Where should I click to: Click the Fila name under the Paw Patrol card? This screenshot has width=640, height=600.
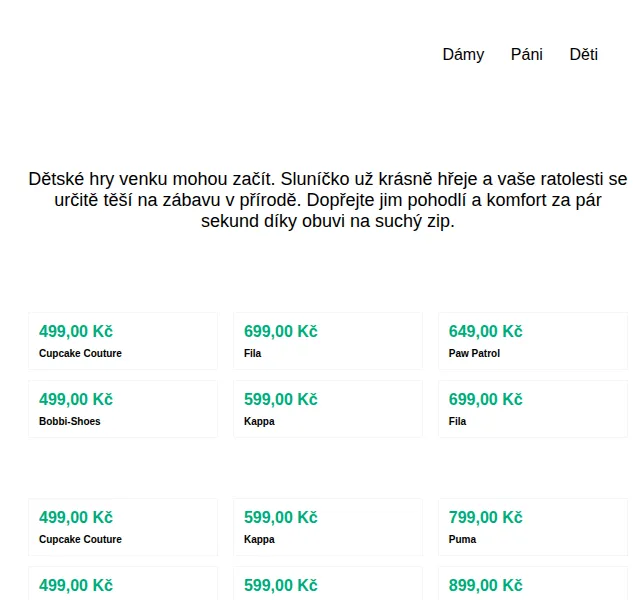tap(457, 421)
